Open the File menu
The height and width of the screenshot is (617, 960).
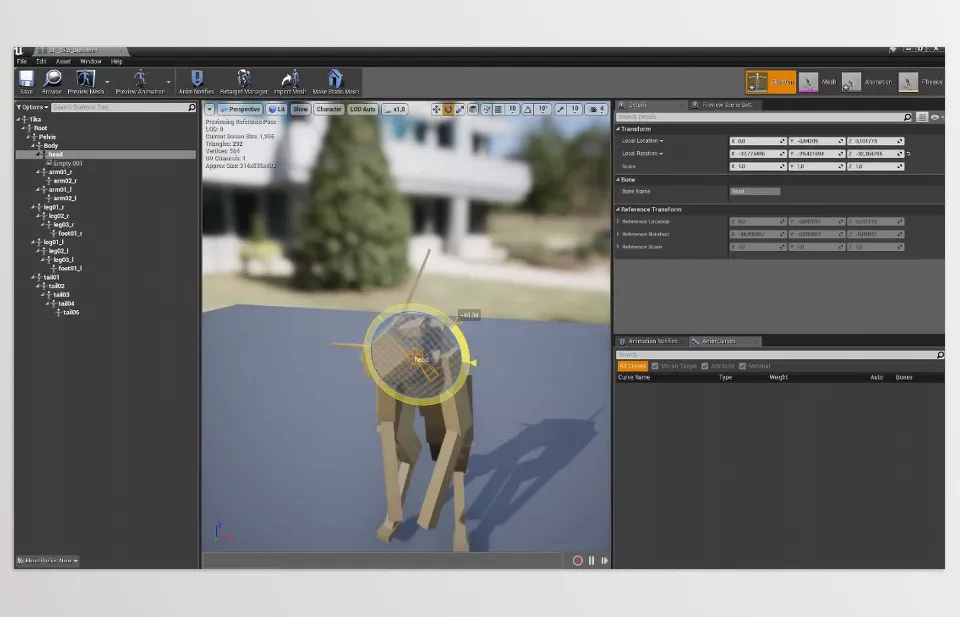tap(22, 61)
